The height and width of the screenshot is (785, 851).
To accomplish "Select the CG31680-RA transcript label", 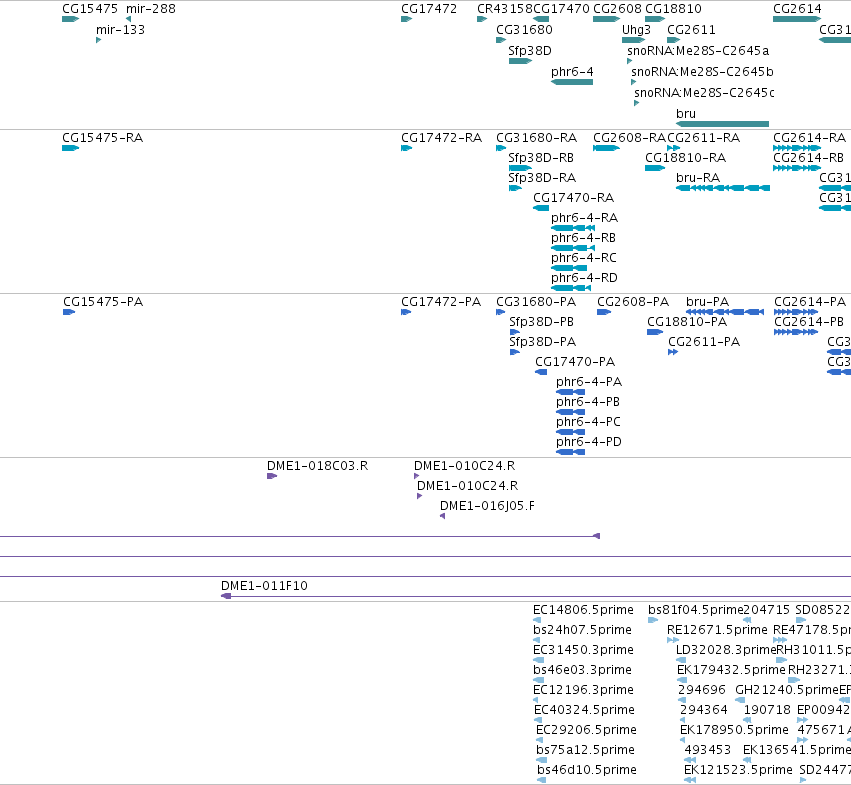I will pyautogui.click(x=536, y=138).
